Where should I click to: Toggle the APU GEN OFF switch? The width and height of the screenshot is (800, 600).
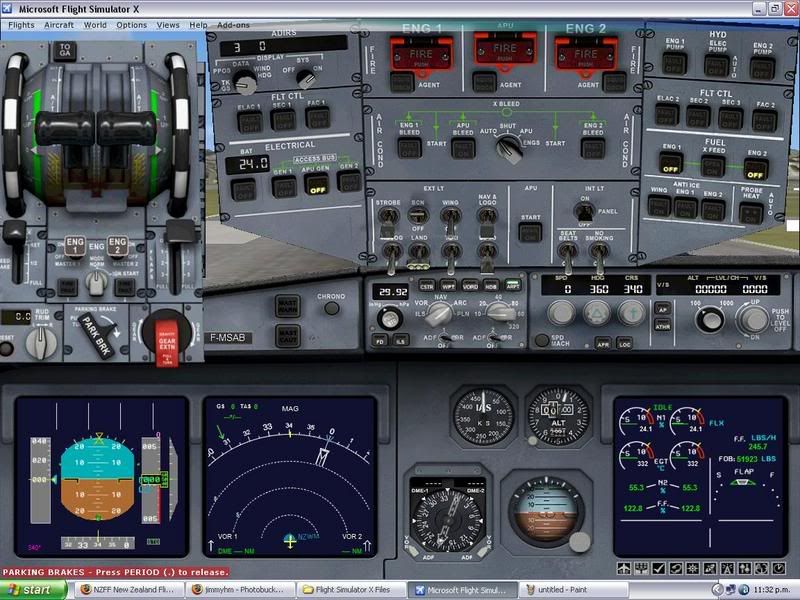pos(317,183)
